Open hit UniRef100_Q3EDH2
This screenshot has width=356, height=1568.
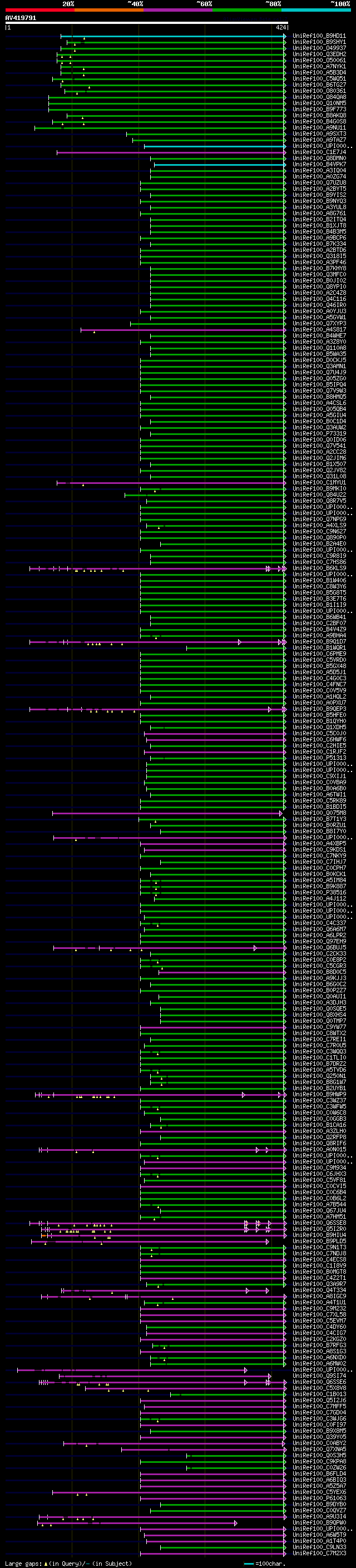click(319, 54)
